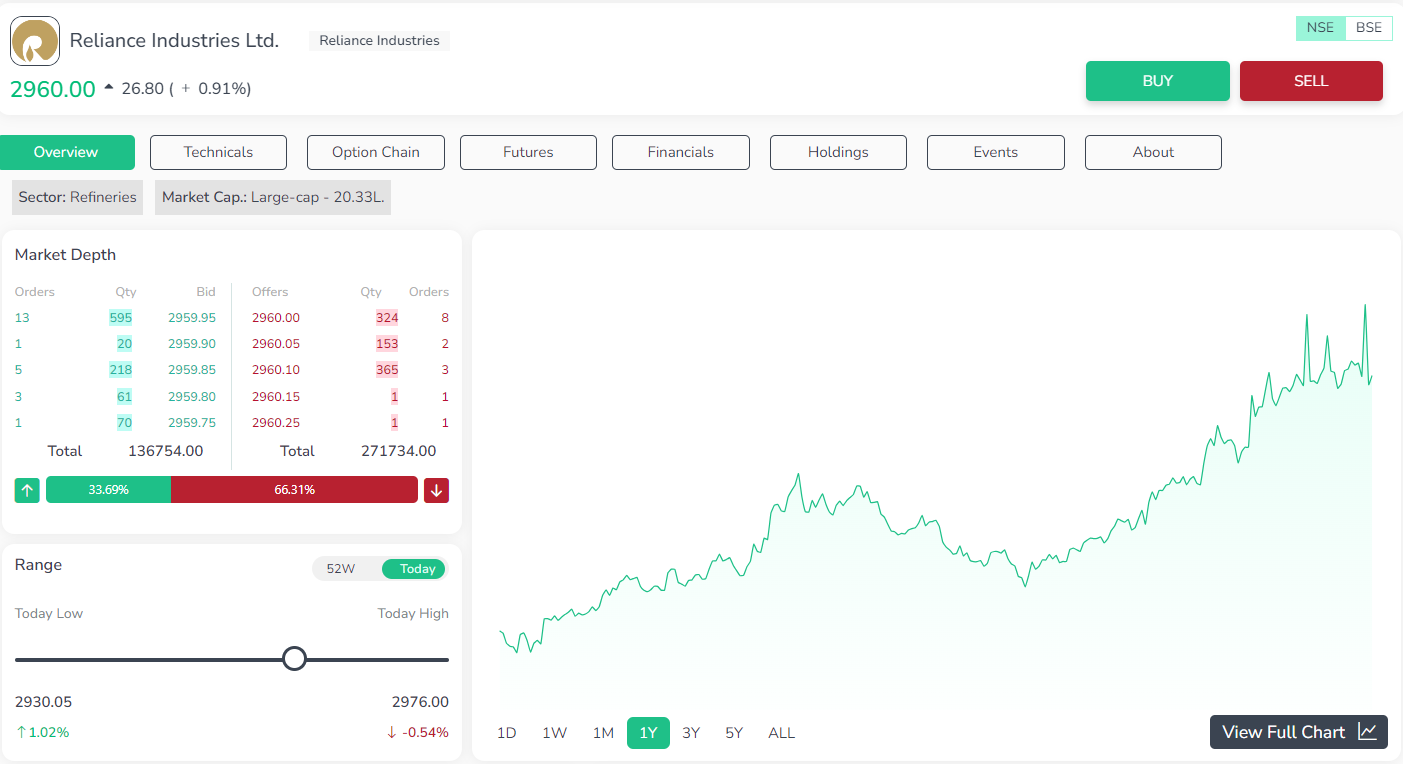Switch exchange to BSE

[1369, 28]
